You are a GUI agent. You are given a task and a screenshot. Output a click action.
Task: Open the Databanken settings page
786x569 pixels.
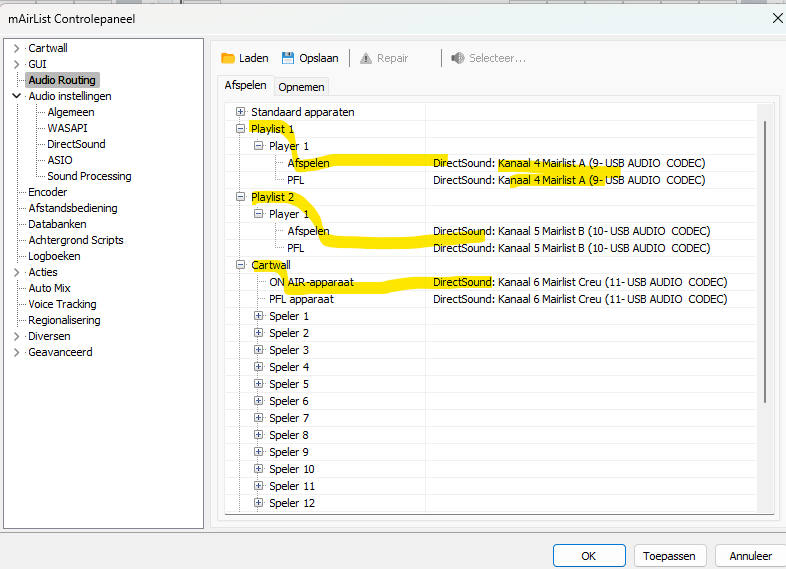[x=57, y=224]
